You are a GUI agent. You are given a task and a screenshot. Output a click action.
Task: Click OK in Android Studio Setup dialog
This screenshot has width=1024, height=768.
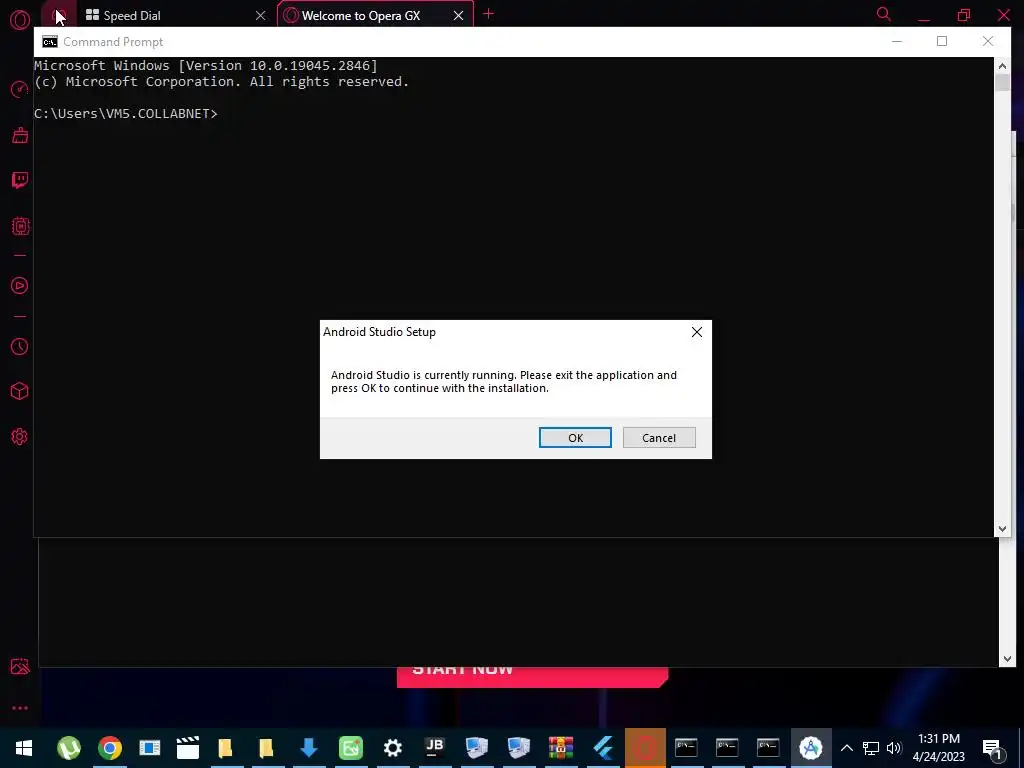(575, 438)
